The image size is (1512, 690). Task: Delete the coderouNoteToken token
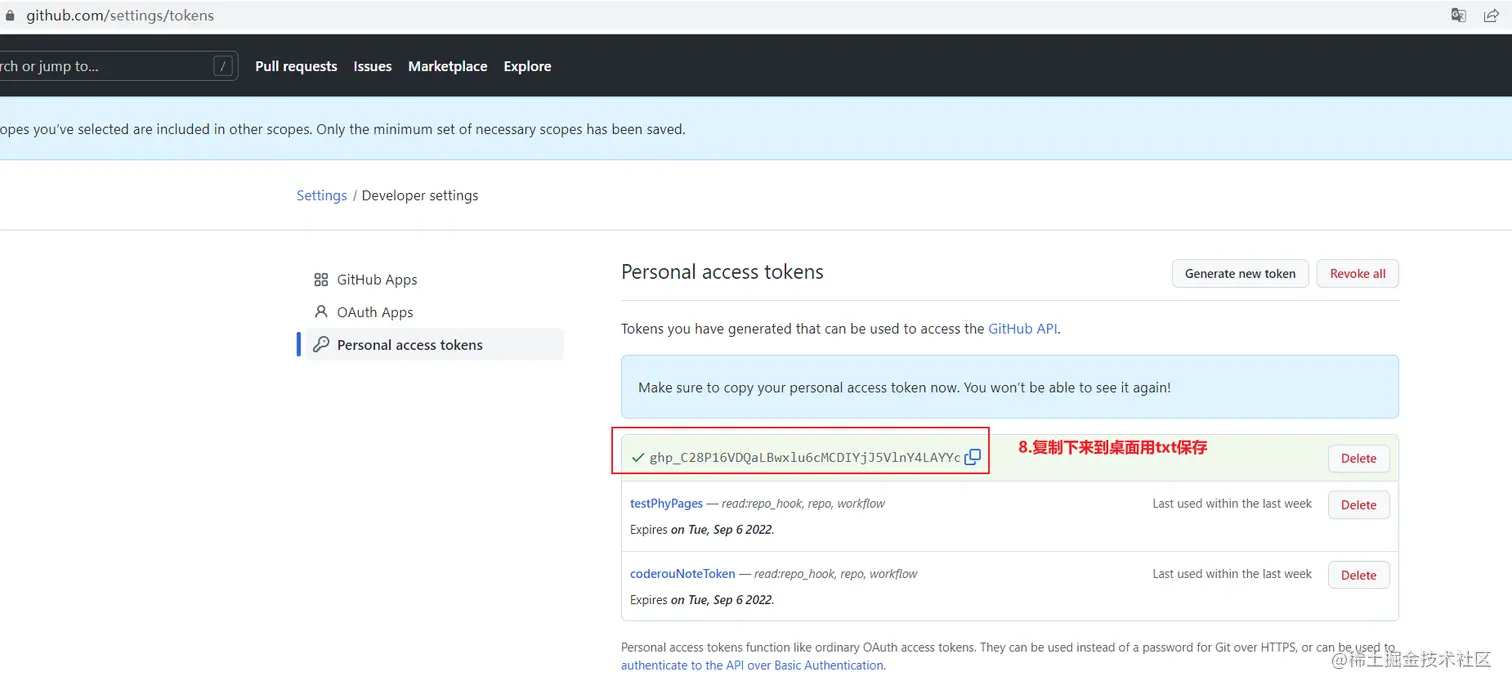coord(1358,575)
